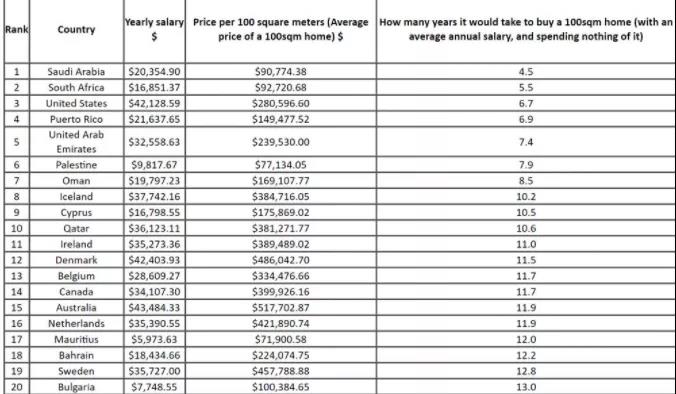Select the United Arab Emirates cell
The height and width of the screenshot is (394, 676).
[x=76, y=142]
